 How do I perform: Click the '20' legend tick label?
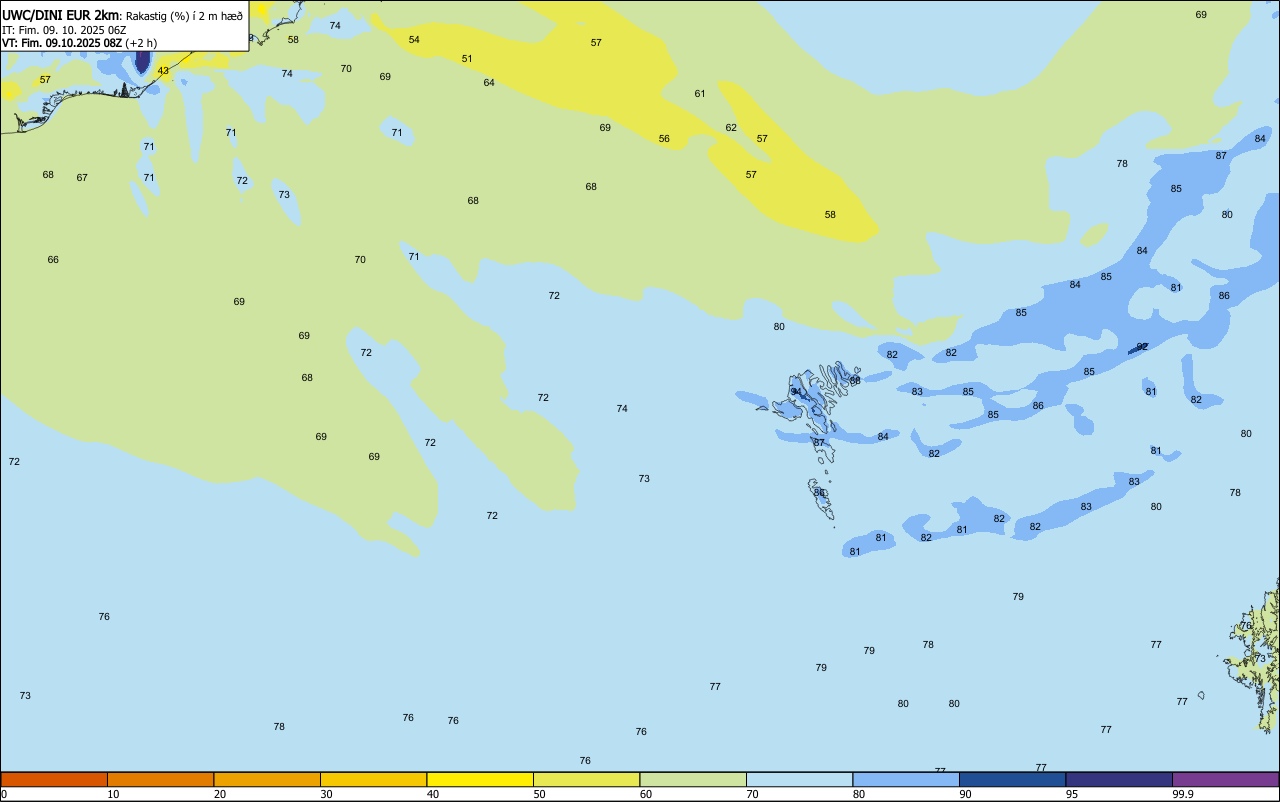pyautogui.click(x=220, y=794)
